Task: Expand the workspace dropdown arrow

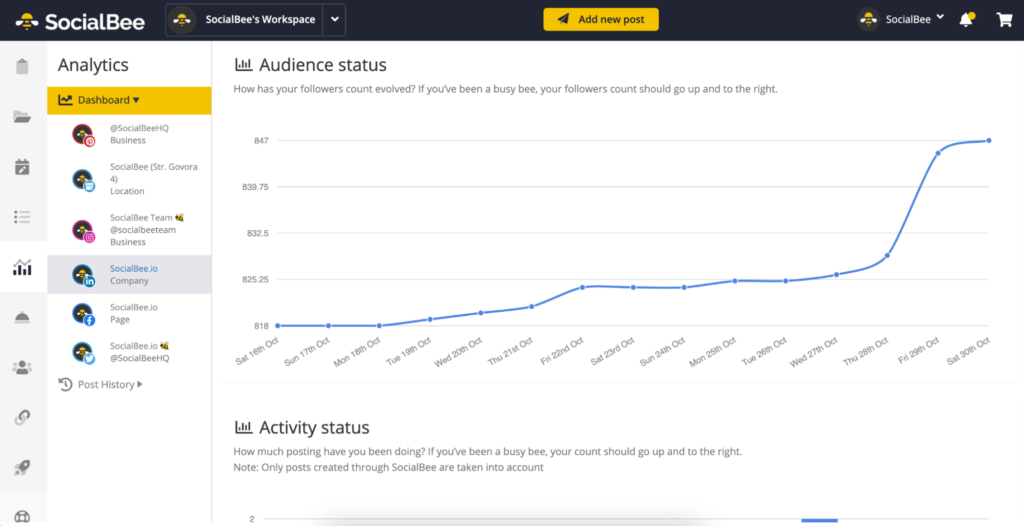Action: click(335, 20)
